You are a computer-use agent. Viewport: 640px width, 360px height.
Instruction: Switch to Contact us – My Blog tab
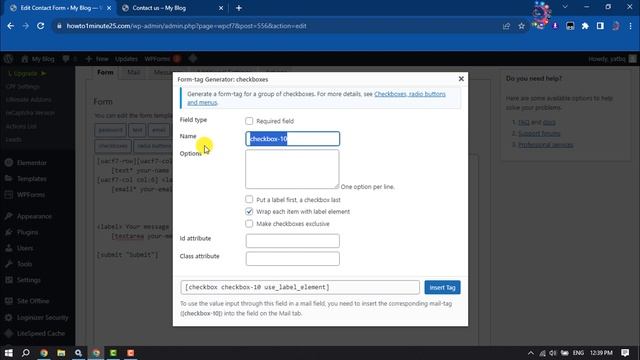(x=159, y=8)
